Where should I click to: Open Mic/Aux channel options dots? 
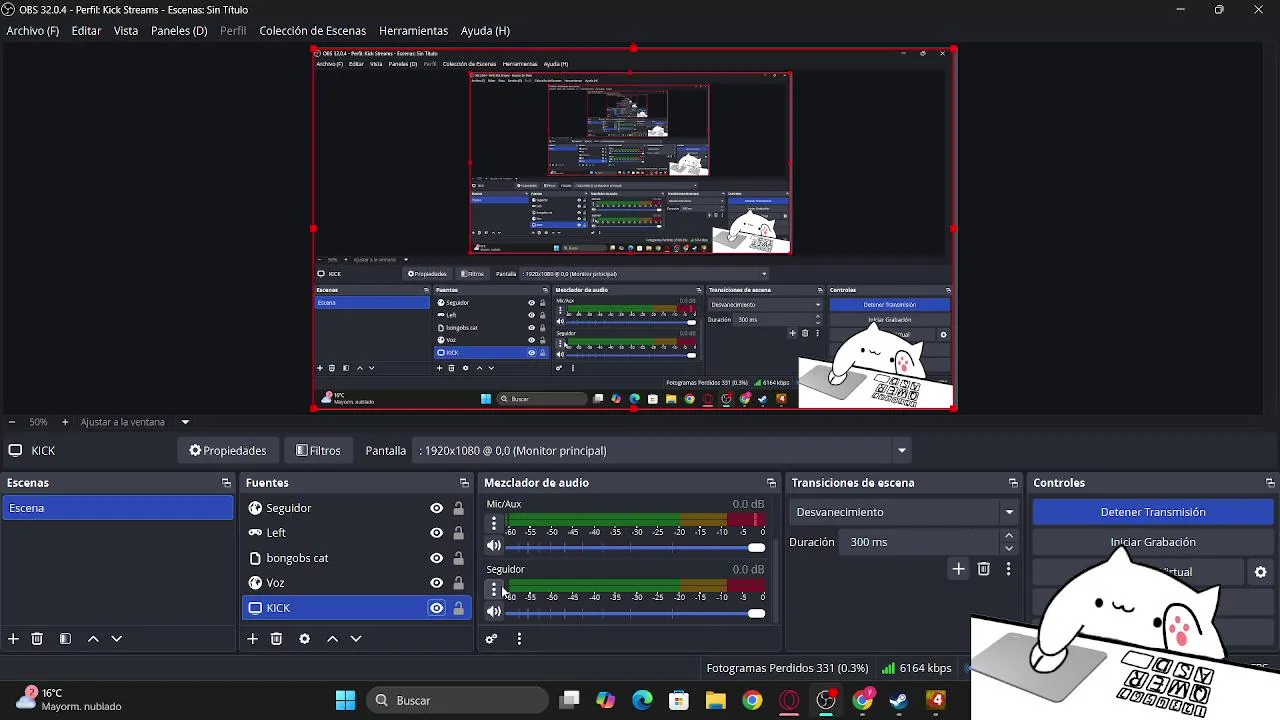tap(493, 523)
